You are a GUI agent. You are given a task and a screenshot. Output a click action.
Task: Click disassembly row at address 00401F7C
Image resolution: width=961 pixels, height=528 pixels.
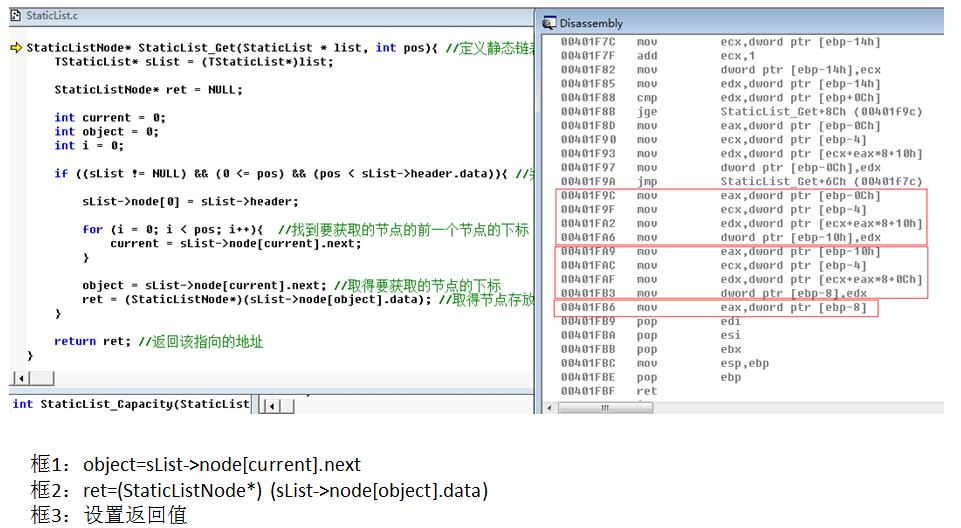pos(720,42)
